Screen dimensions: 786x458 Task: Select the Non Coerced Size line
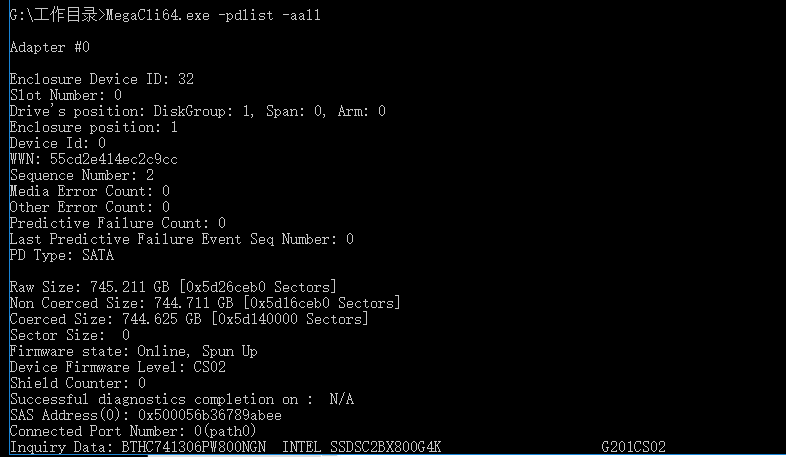click(x=205, y=303)
